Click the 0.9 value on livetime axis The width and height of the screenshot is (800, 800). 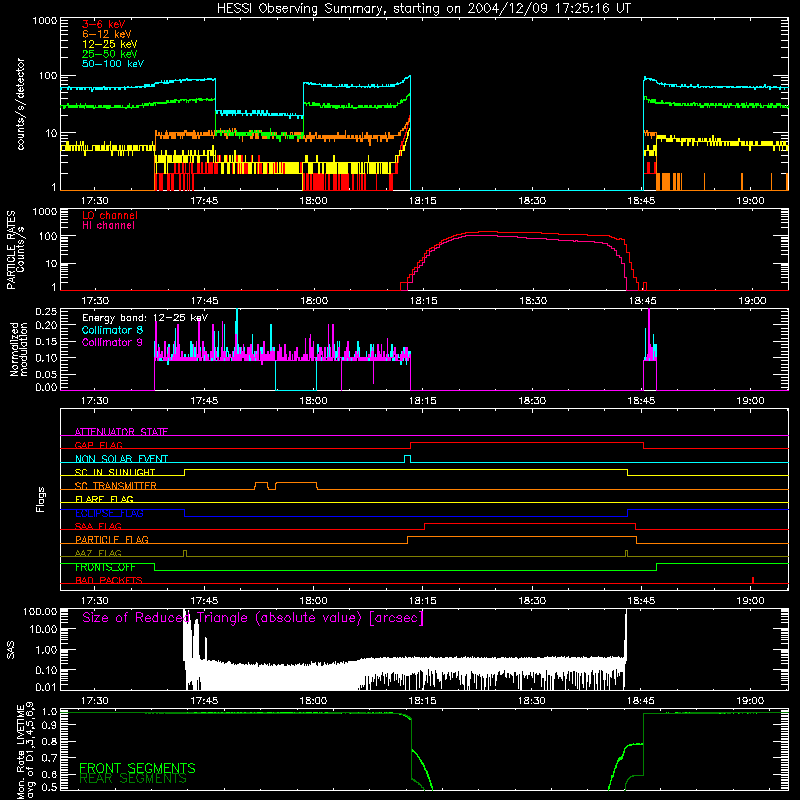coord(50,724)
